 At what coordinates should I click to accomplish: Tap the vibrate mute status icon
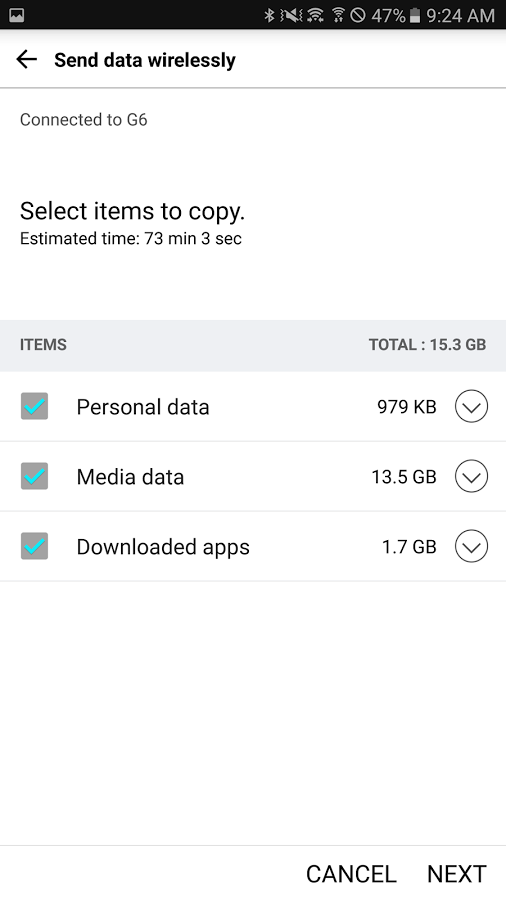pos(291,15)
